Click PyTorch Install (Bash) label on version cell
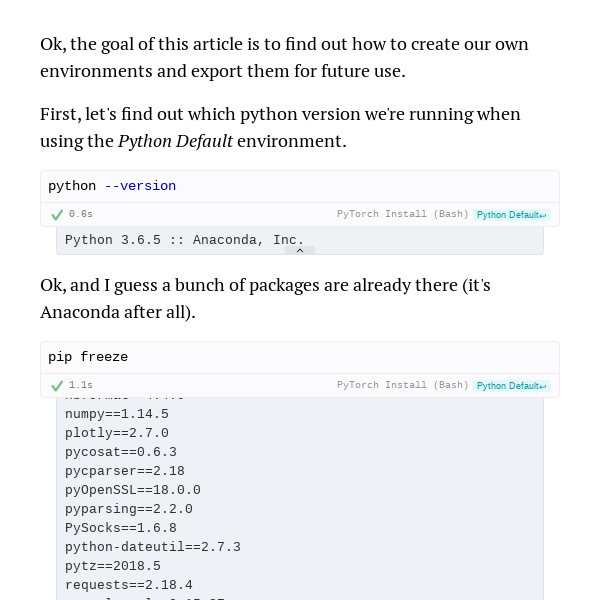 point(403,214)
